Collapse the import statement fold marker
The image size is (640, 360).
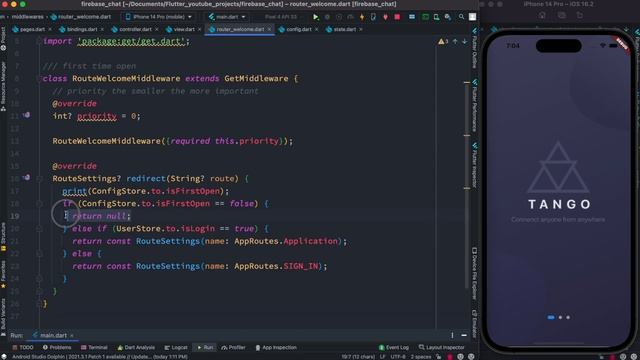pos(39,41)
